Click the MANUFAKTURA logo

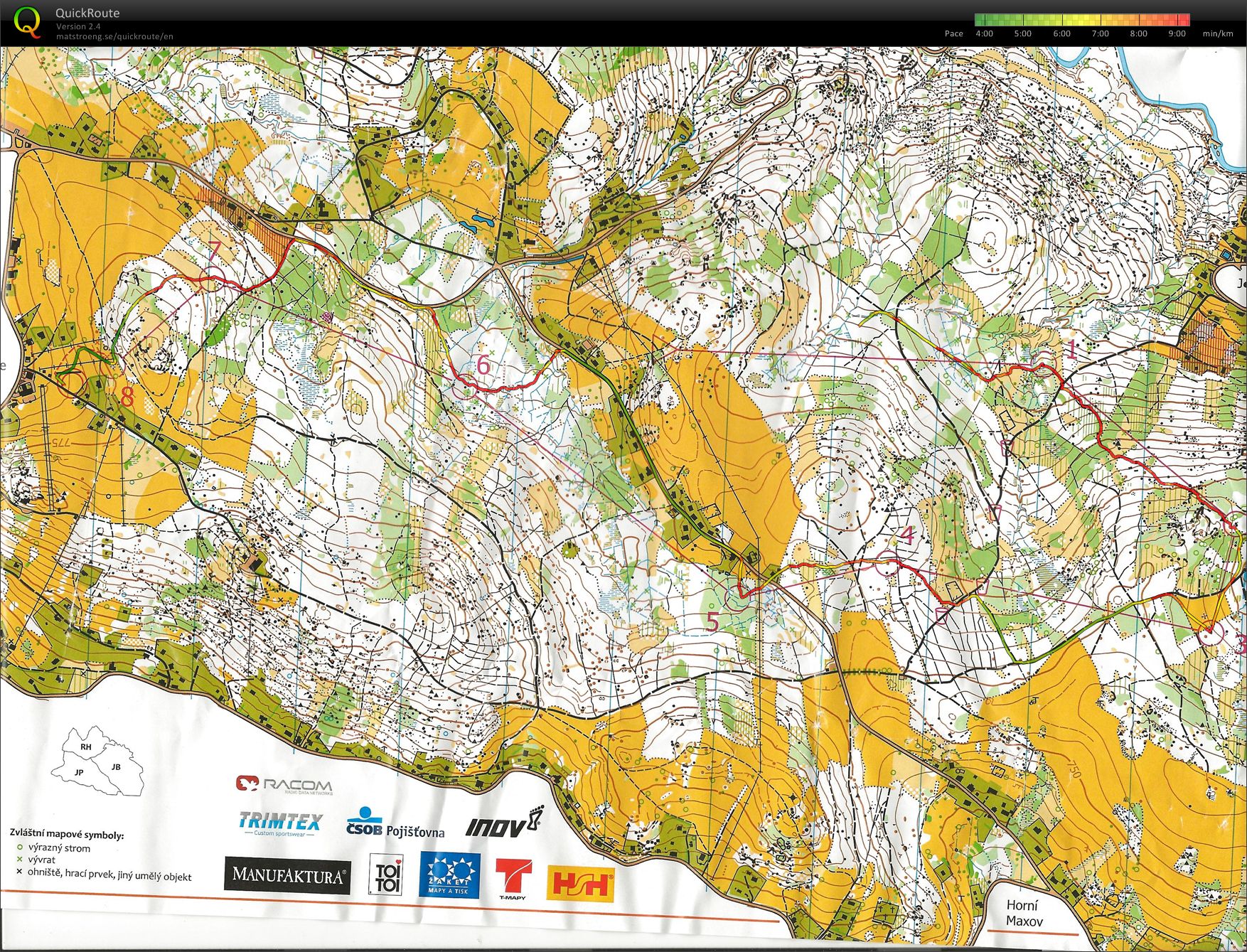pos(288,875)
